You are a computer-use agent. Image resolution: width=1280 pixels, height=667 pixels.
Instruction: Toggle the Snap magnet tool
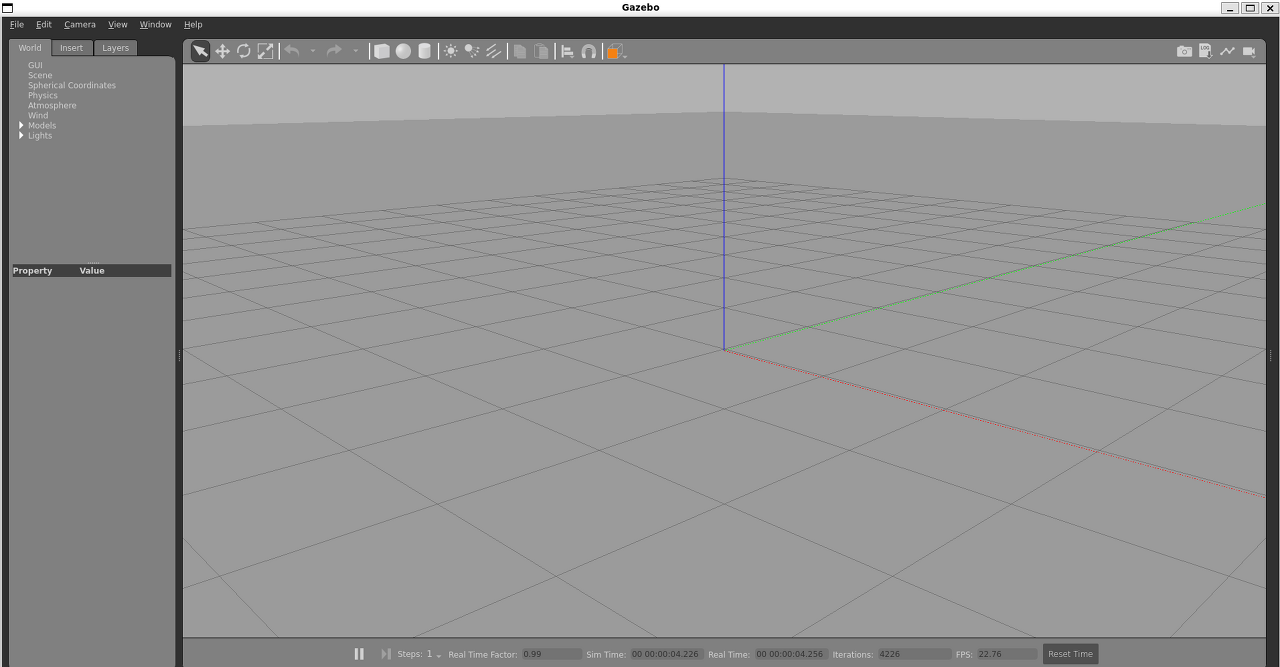pyautogui.click(x=588, y=51)
